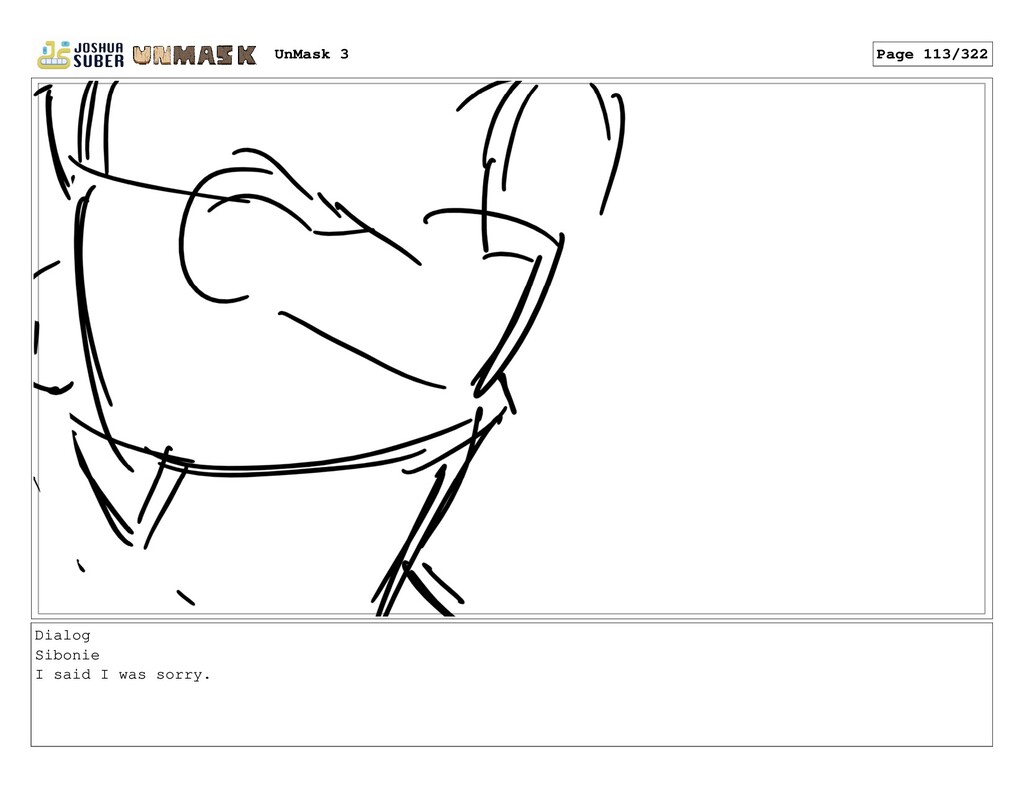Click the 'Sibonie' character name
Image resolution: width=1024 pixels, height=793 pixels.
click(67, 655)
